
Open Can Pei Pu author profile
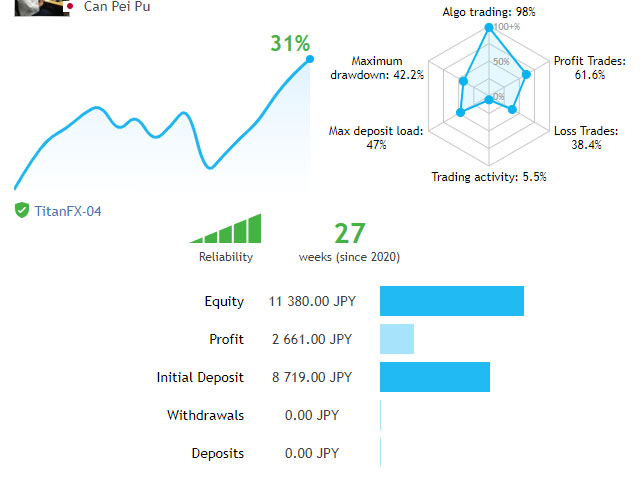pyautogui.click(x=117, y=7)
